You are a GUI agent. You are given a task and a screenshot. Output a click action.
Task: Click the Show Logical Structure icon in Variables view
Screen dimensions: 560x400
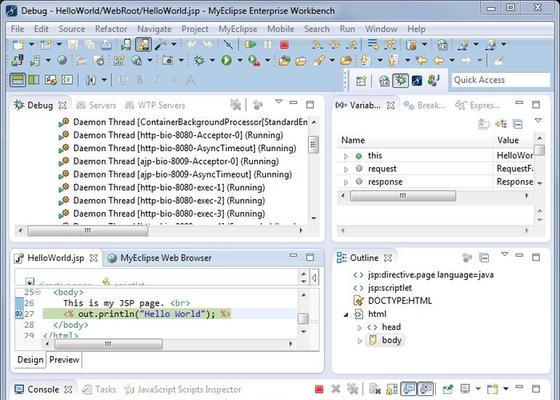501,124
